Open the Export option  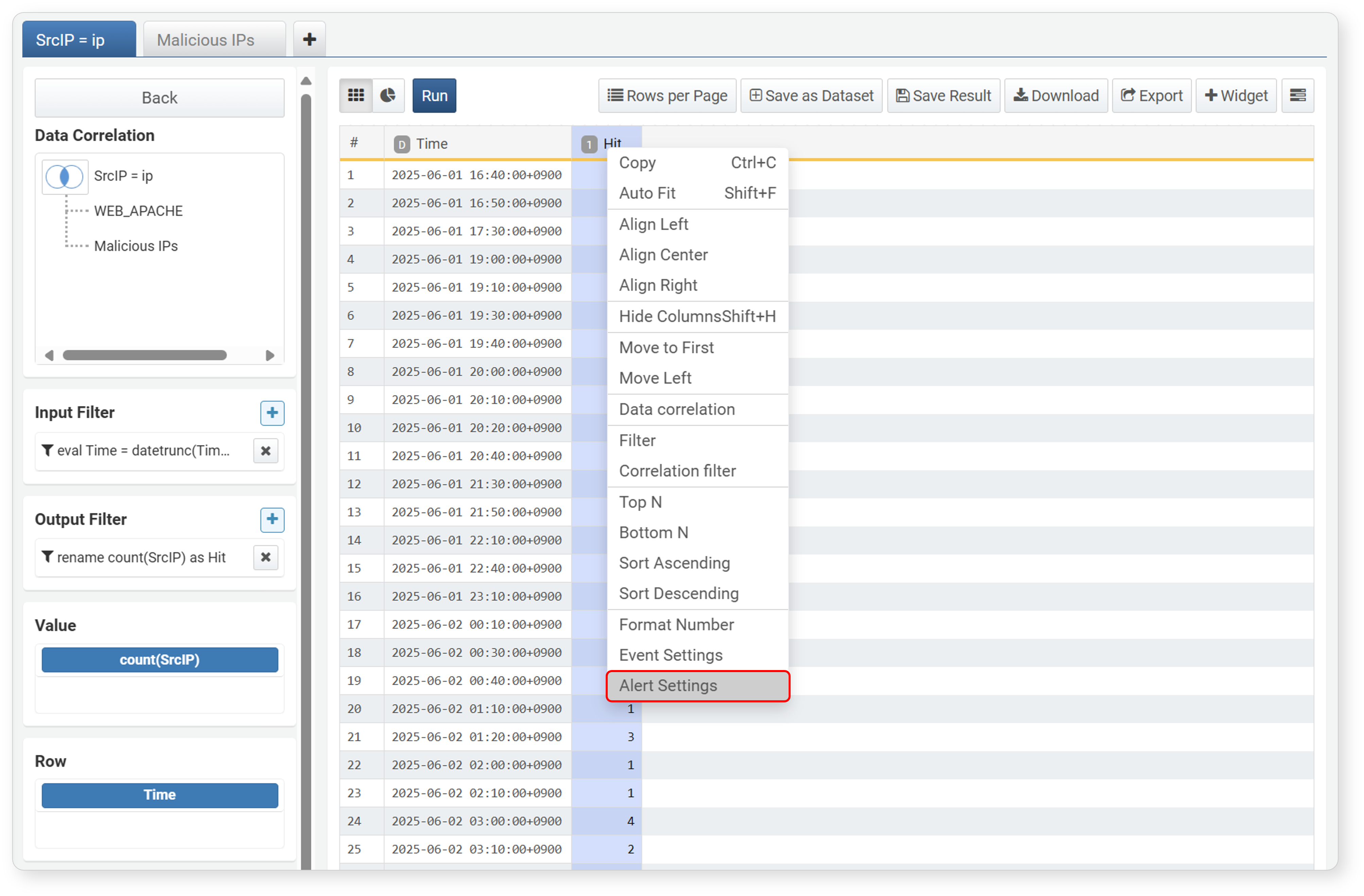1151,96
